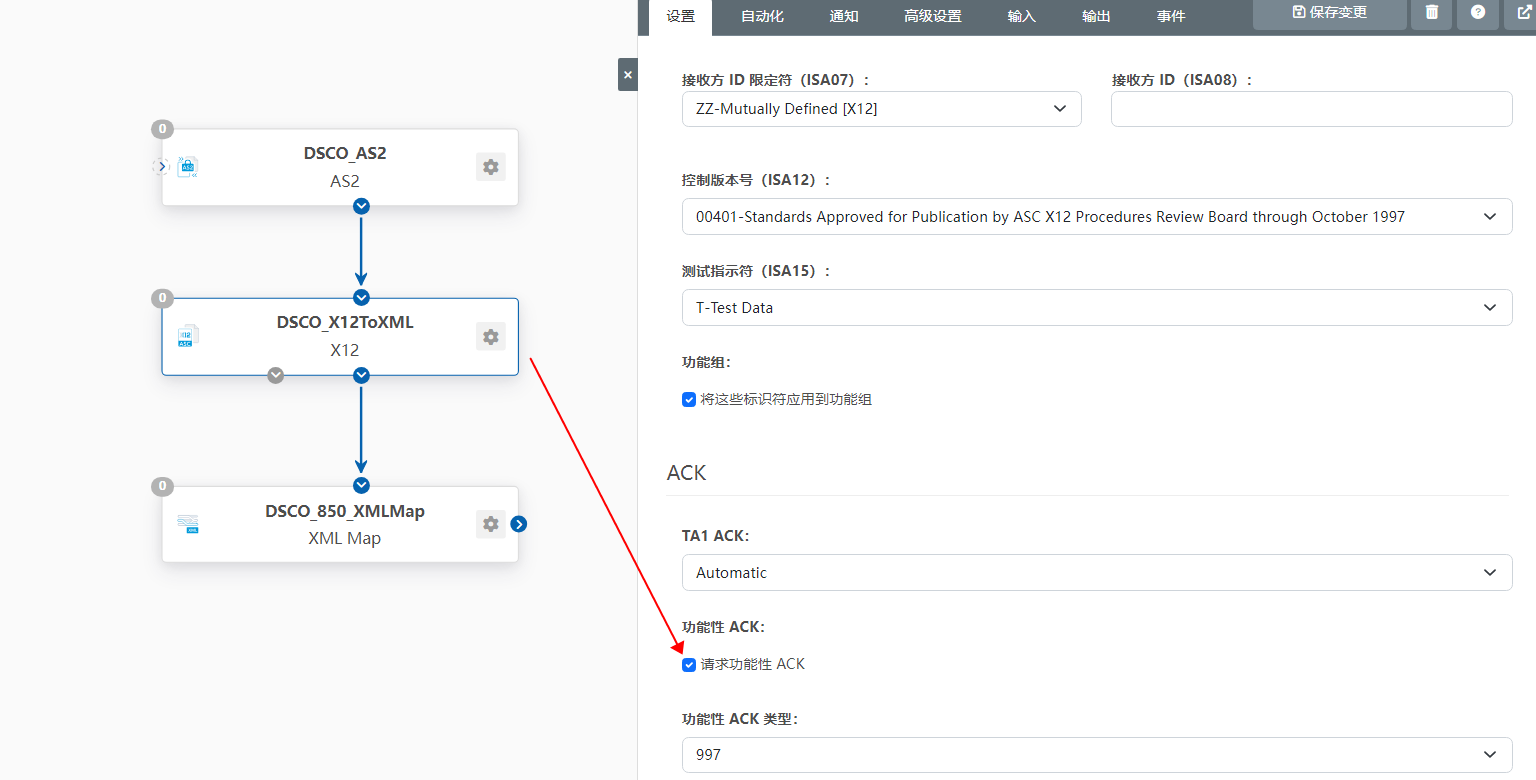Click the X12 connector type icon
Viewport: 1536px width, 780px height.
point(187,336)
